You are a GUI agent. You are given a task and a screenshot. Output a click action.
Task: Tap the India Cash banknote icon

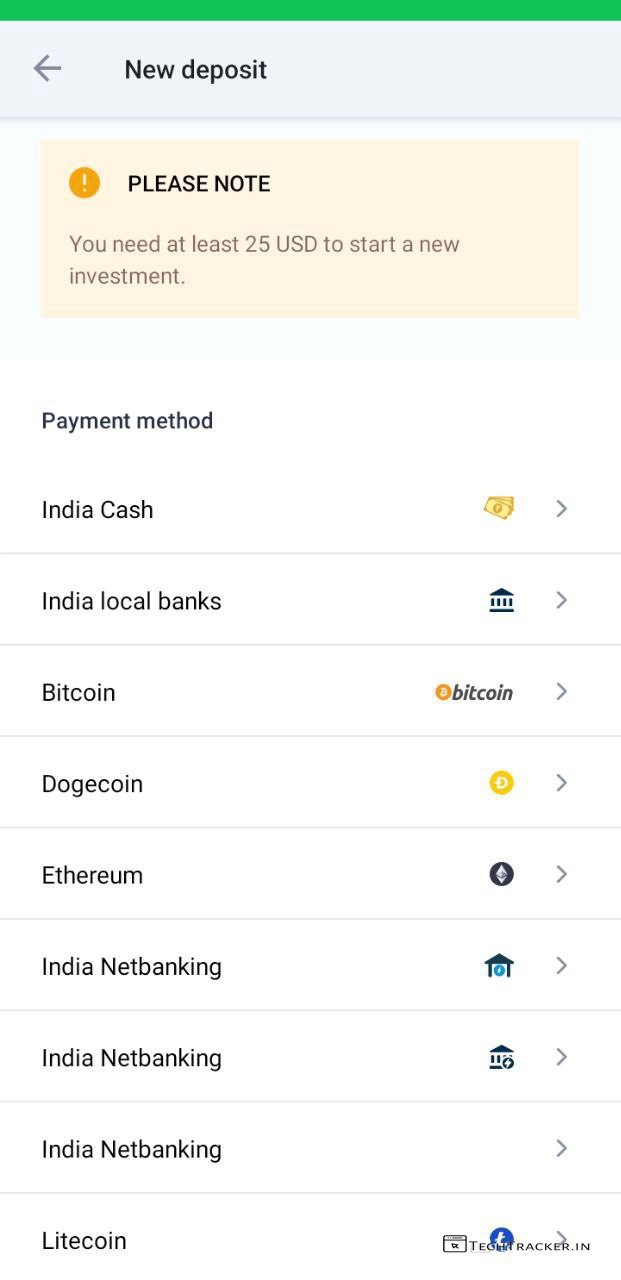pyautogui.click(x=499, y=508)
